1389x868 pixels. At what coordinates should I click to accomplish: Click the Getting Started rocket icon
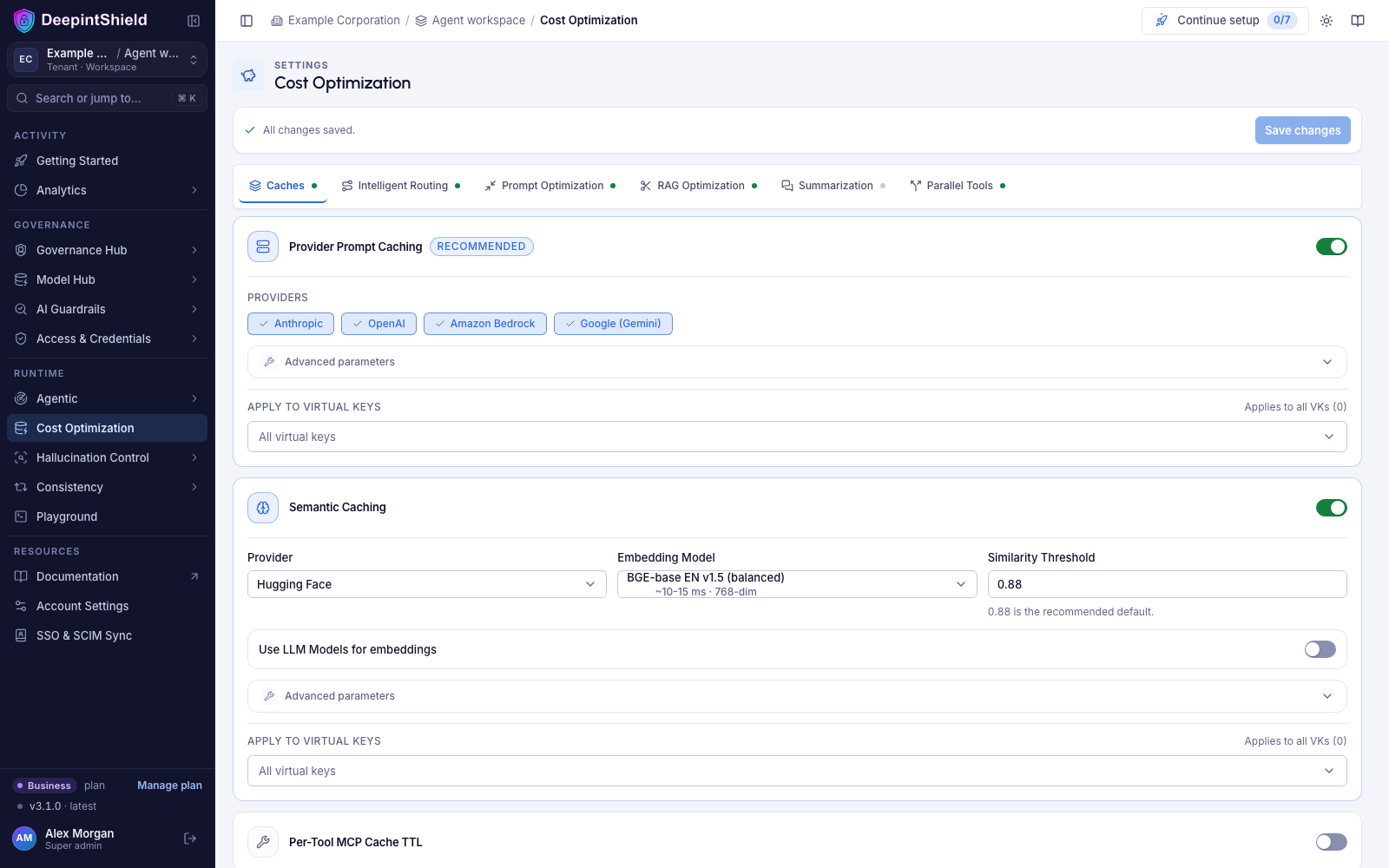click(21, 161)
